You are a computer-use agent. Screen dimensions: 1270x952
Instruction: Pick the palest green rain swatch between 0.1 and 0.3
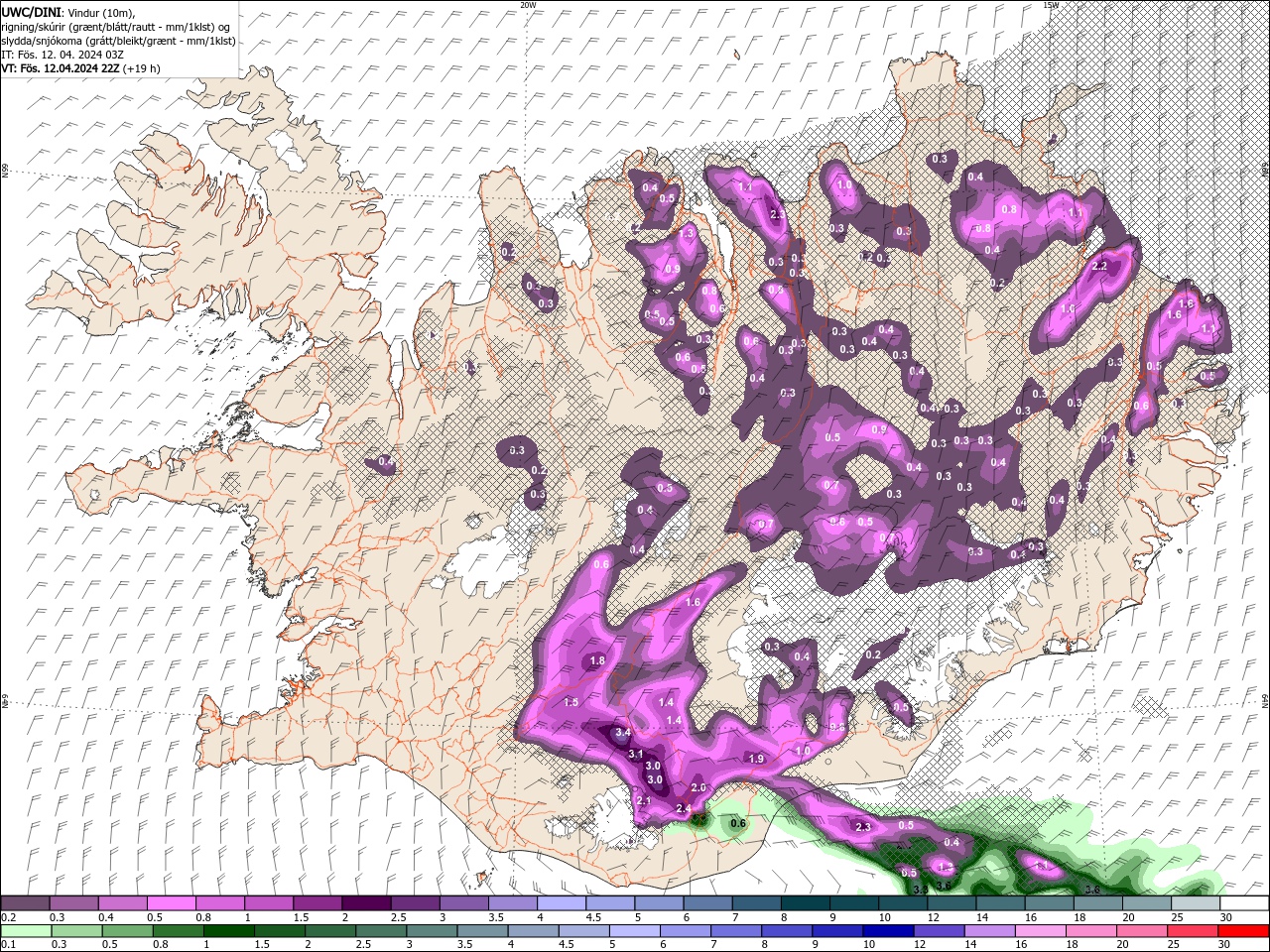pyautogui.click(x=25, y=931)
